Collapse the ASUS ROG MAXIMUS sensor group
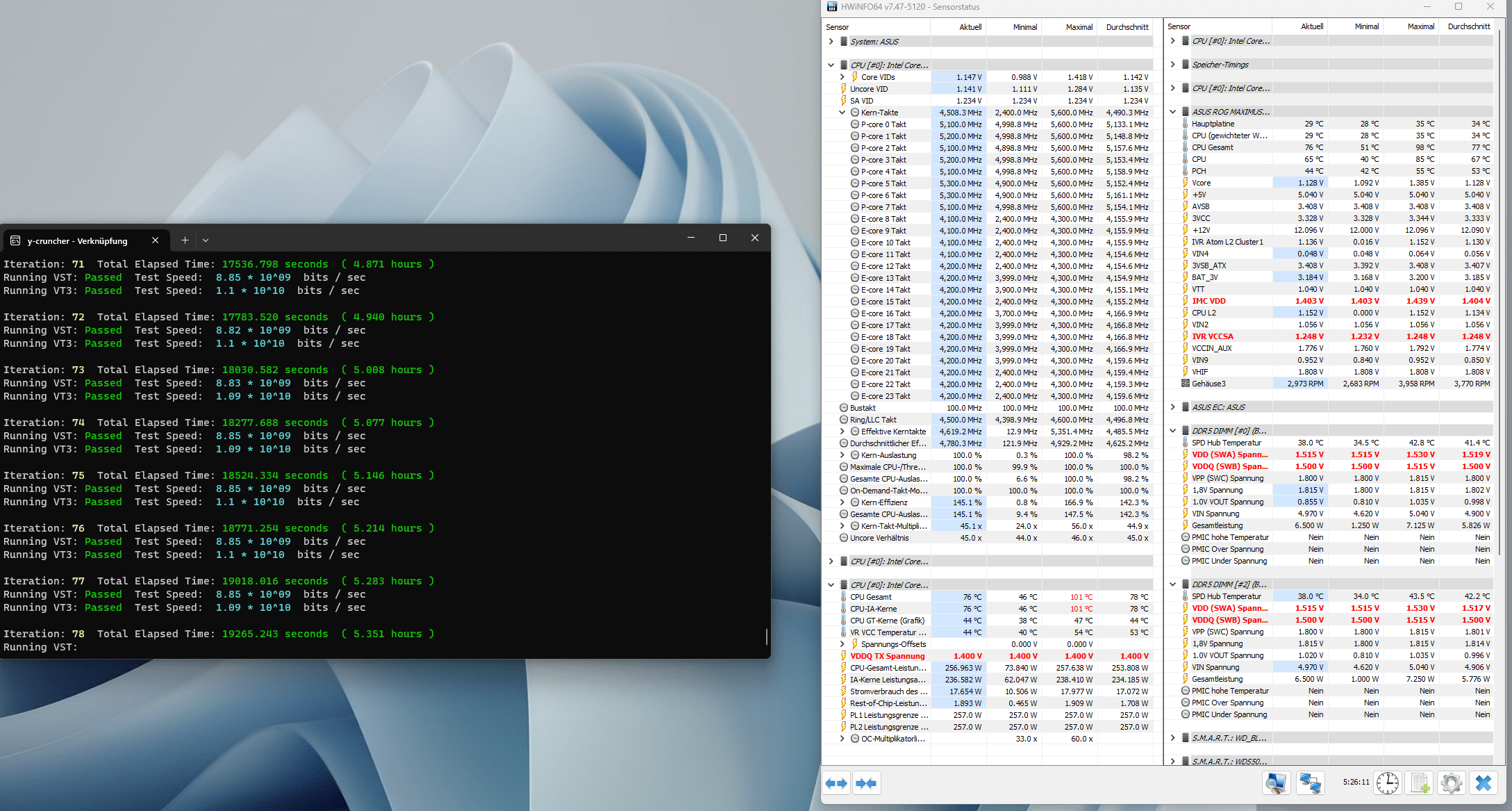Viewport: 1512px width, 811px height. coord(1172,112)
